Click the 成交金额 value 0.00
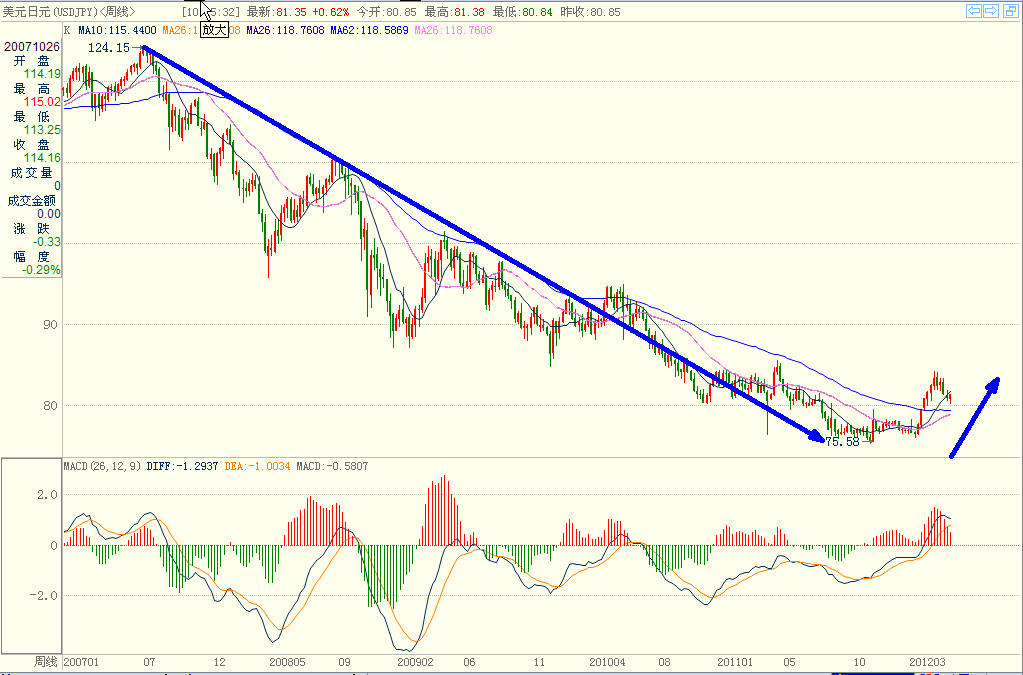Screen dimensions: 1023x675 click(48, 214)
